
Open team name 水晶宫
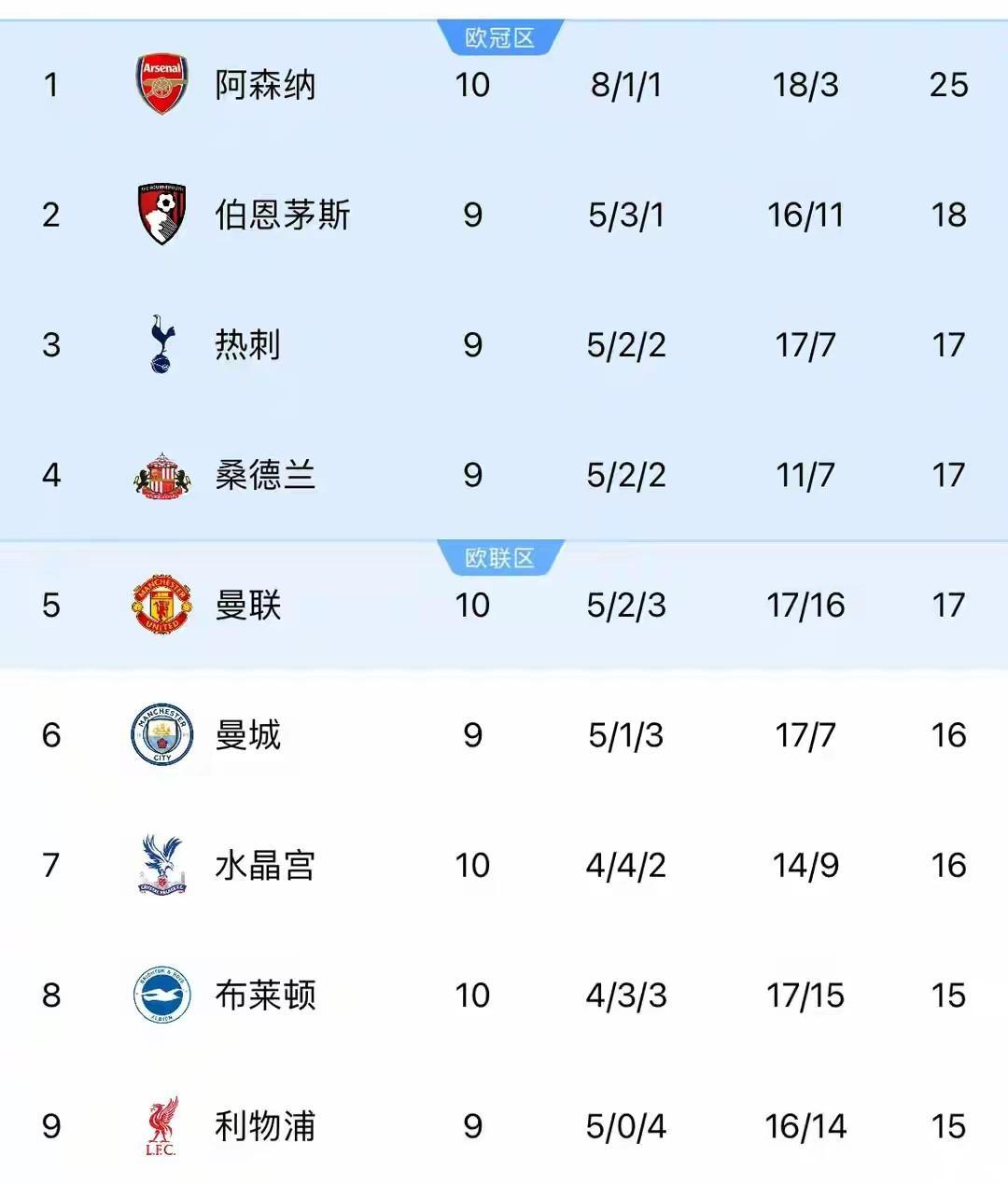click(265, 865)
